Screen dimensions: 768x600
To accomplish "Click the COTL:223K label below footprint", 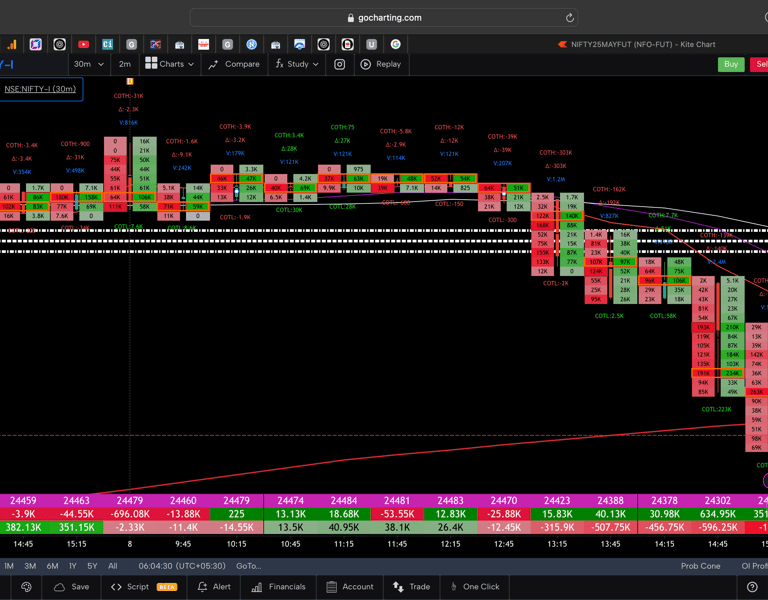I will pyautogui.click(x=716, y=409).
